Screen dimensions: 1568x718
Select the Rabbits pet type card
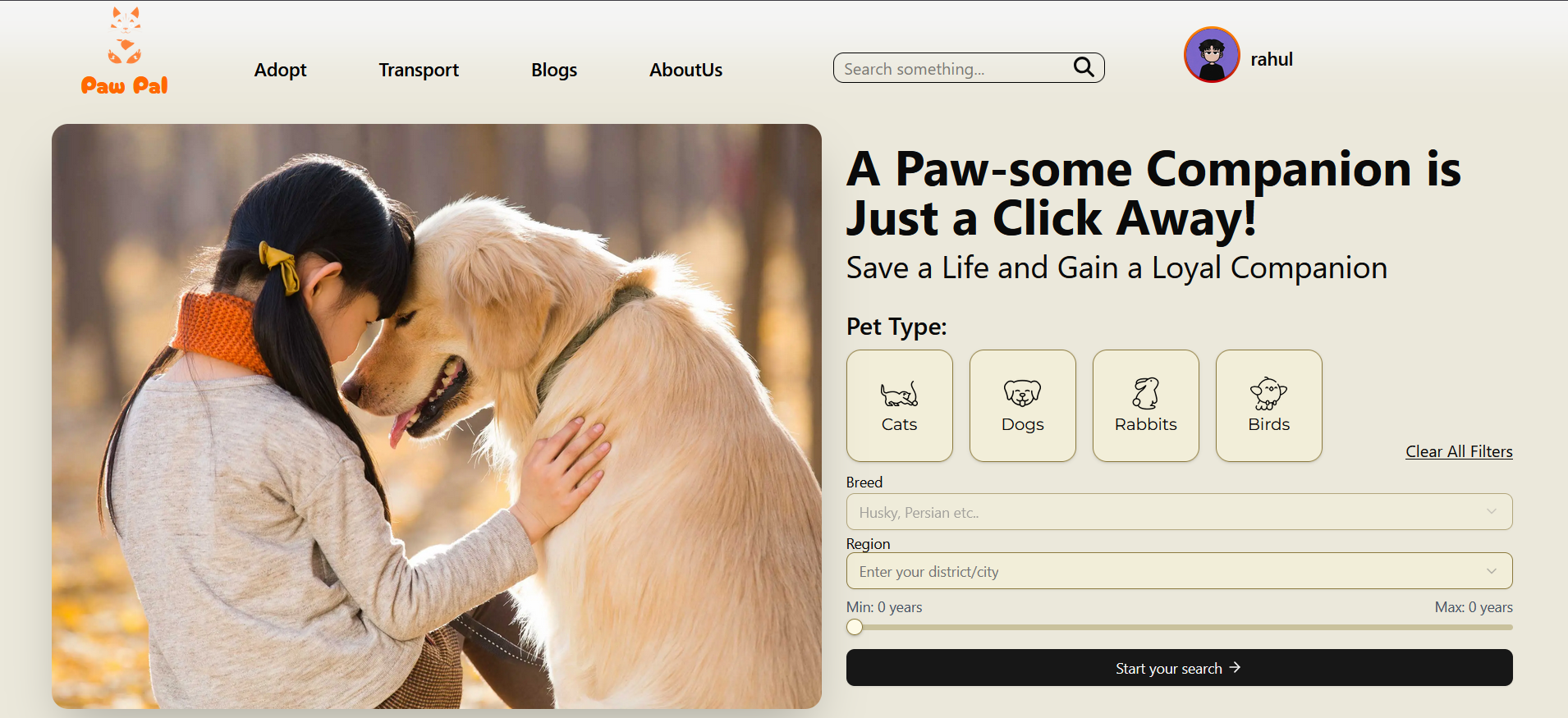(1146, 405)
